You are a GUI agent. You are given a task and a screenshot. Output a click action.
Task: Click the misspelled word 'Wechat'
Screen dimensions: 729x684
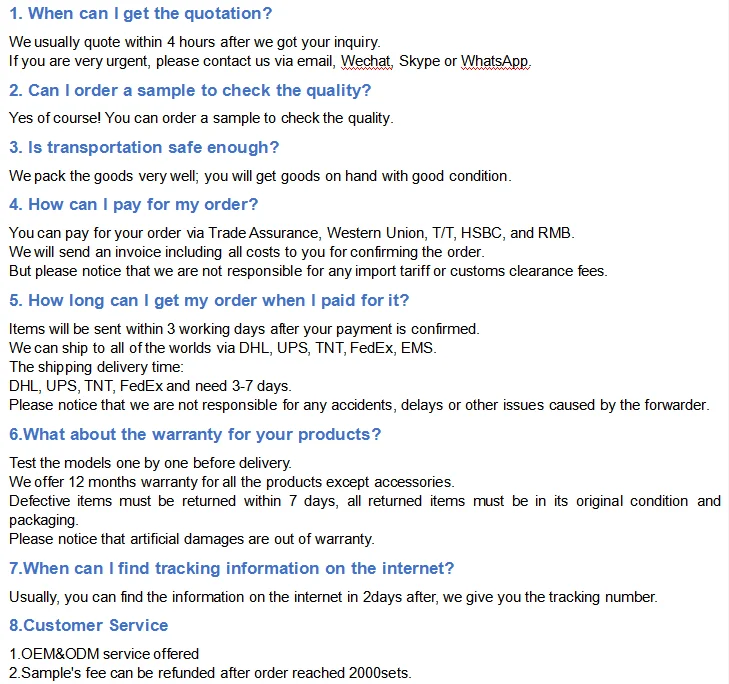366,61
